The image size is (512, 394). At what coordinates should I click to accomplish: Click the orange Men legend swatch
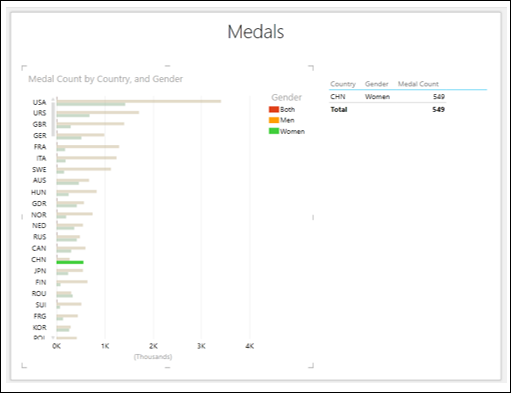tap(274, 120)
